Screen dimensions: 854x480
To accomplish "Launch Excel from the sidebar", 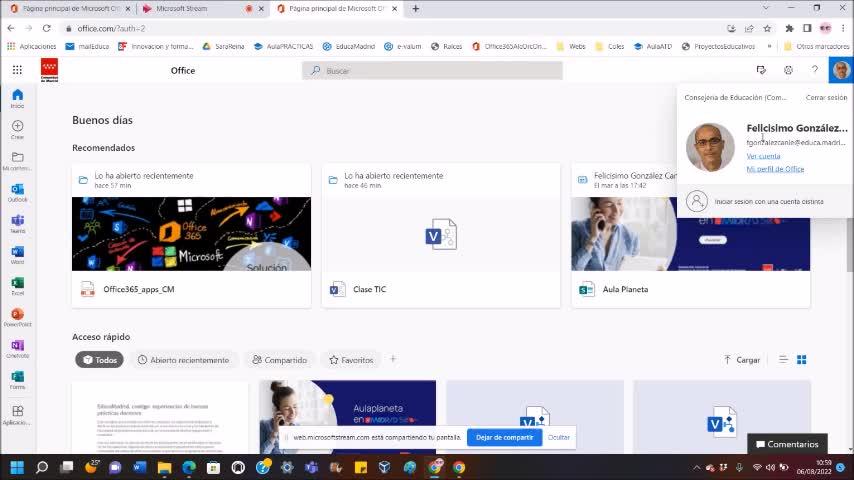I will pyautogui.click(x=17, y=286).
